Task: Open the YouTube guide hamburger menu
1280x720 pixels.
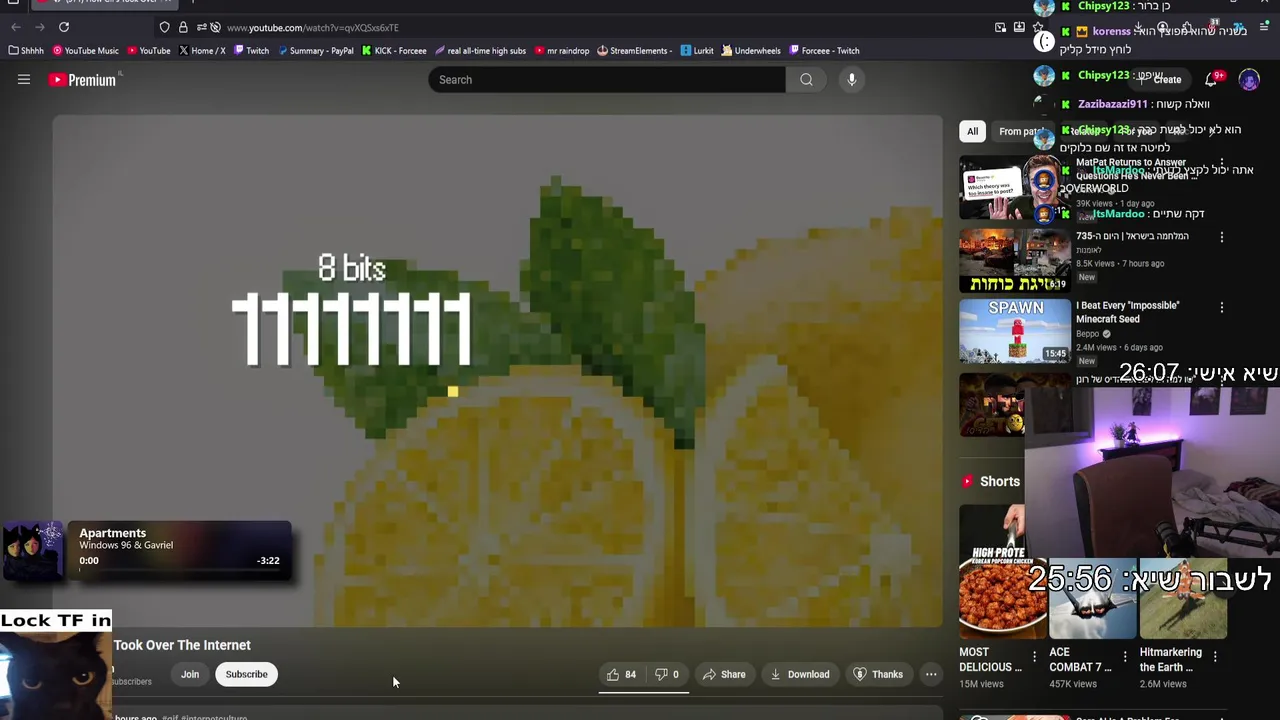Action: coord(24,80)
